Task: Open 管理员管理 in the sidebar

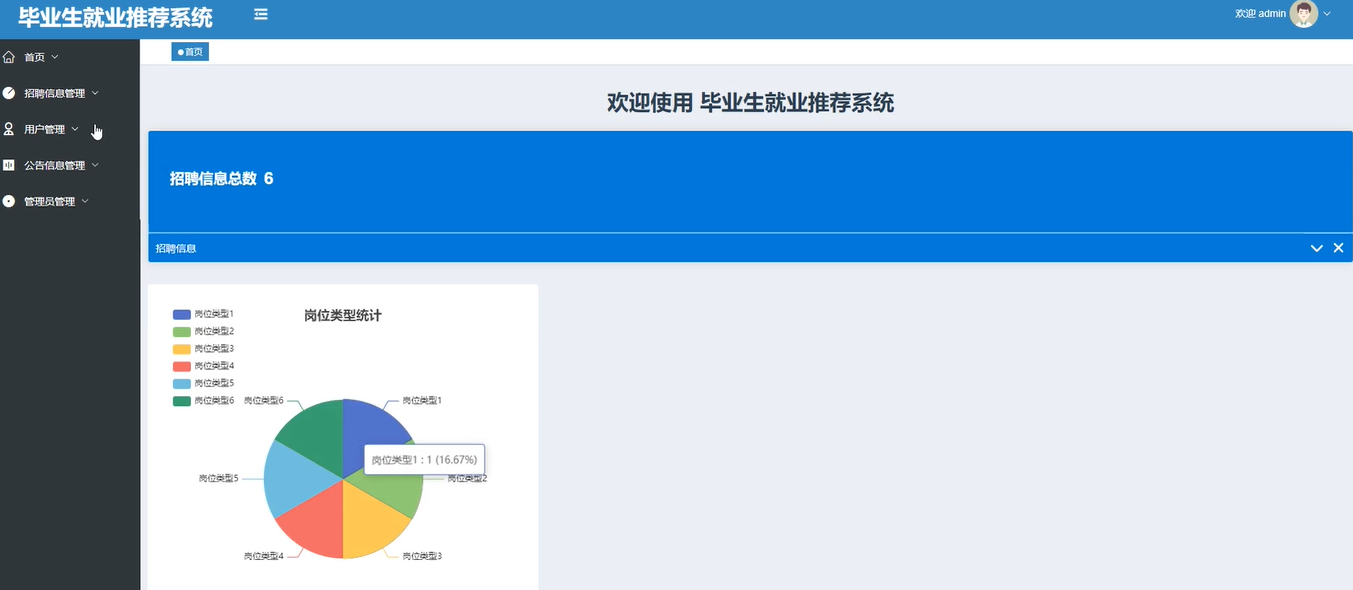Action: point(70,201)
